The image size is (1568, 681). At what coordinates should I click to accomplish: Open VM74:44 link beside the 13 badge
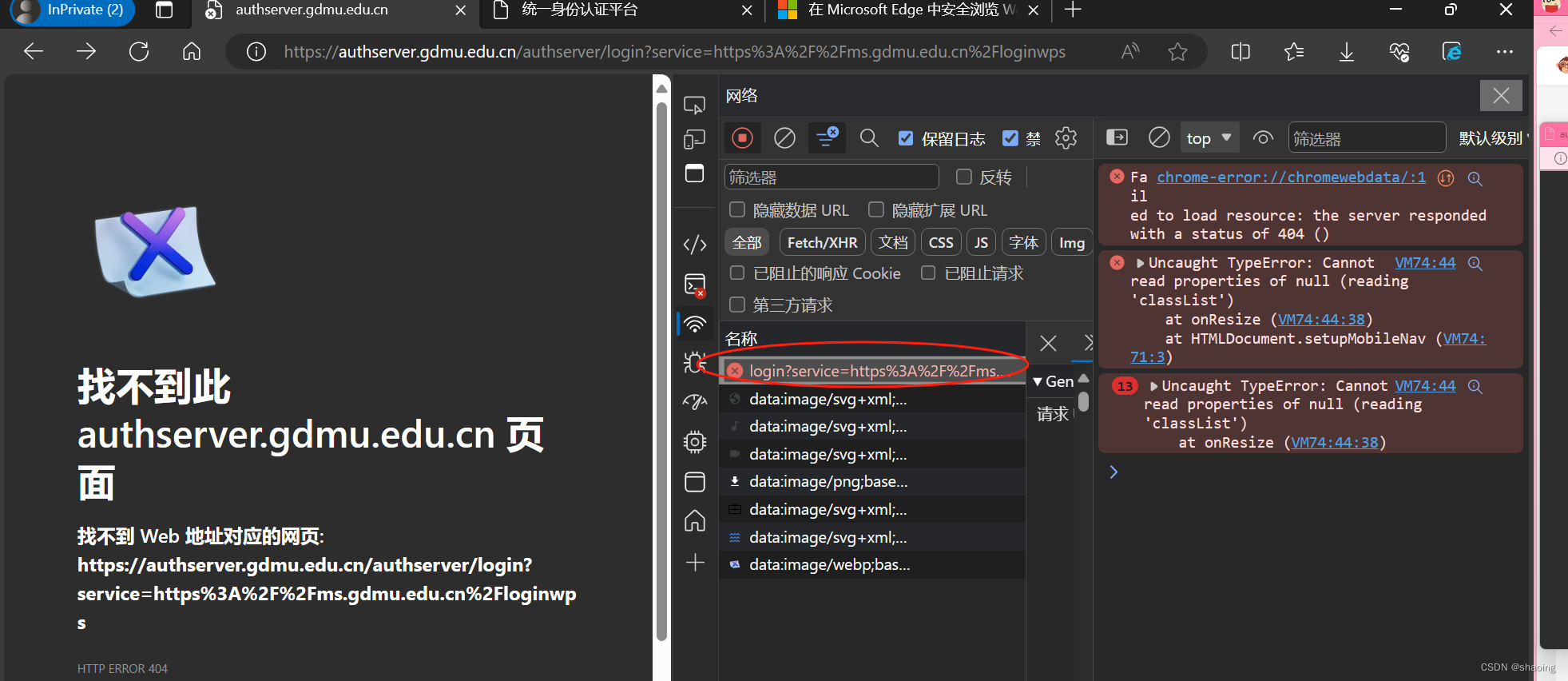[1425, 386]
